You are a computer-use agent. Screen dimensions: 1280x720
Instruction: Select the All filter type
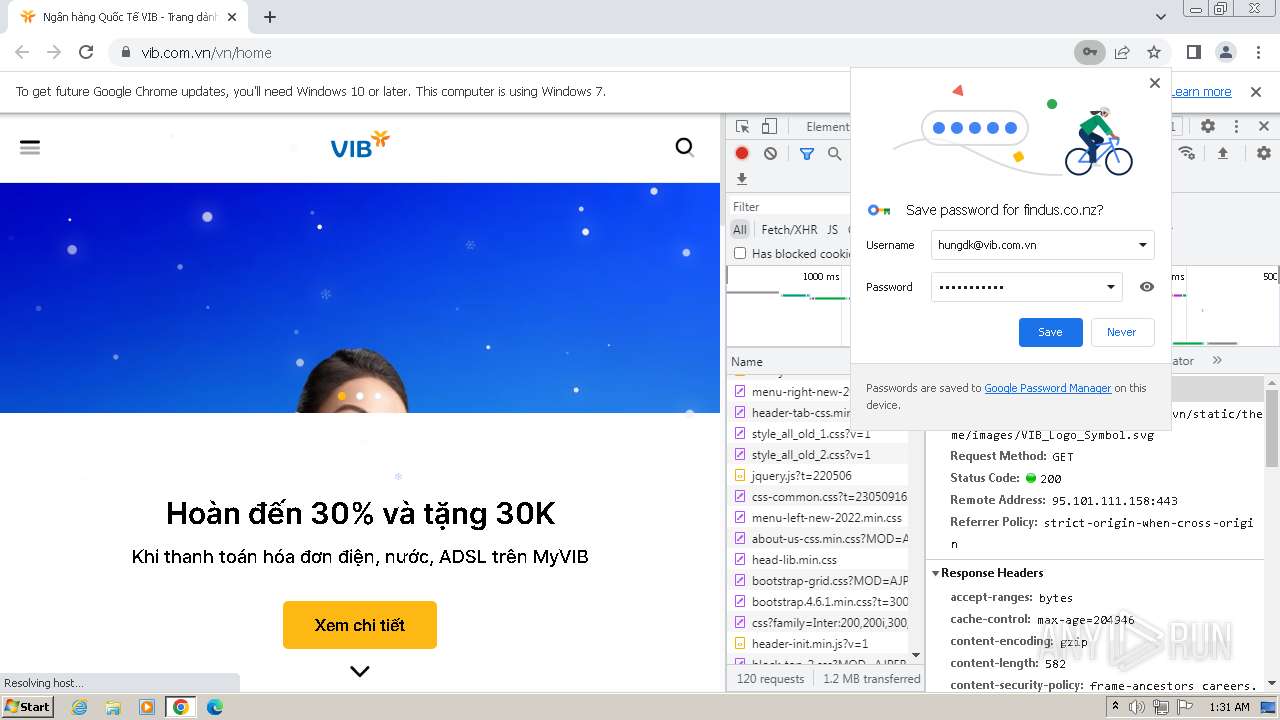tap(740, 229)
